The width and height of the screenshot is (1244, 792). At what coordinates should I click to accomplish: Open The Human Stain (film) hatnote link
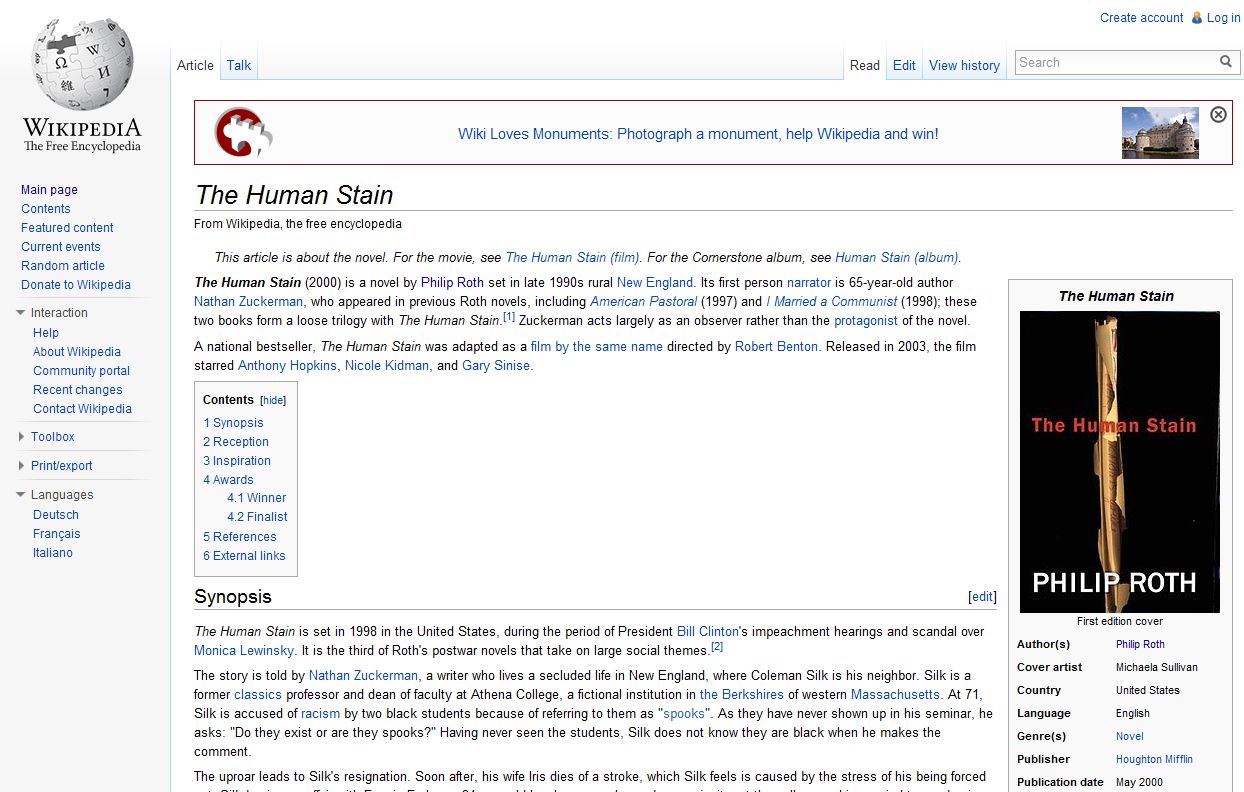(x=573, y=257)
